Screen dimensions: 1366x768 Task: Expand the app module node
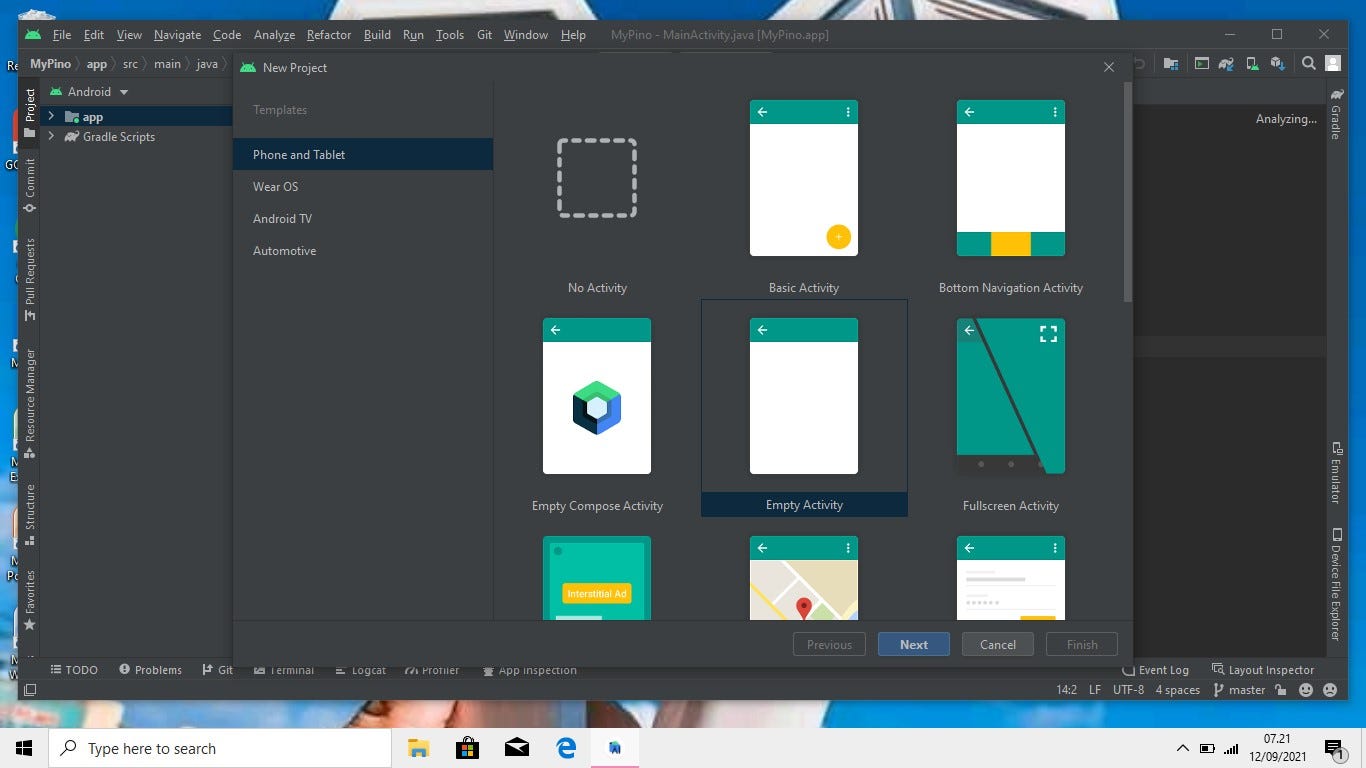coord(51,116)
